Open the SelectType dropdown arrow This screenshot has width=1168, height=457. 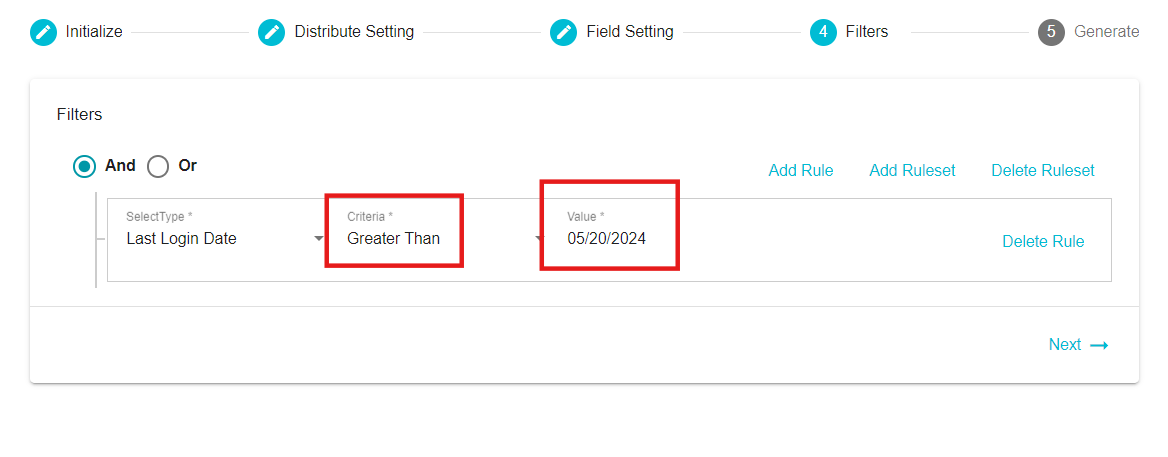coord(319,239)
